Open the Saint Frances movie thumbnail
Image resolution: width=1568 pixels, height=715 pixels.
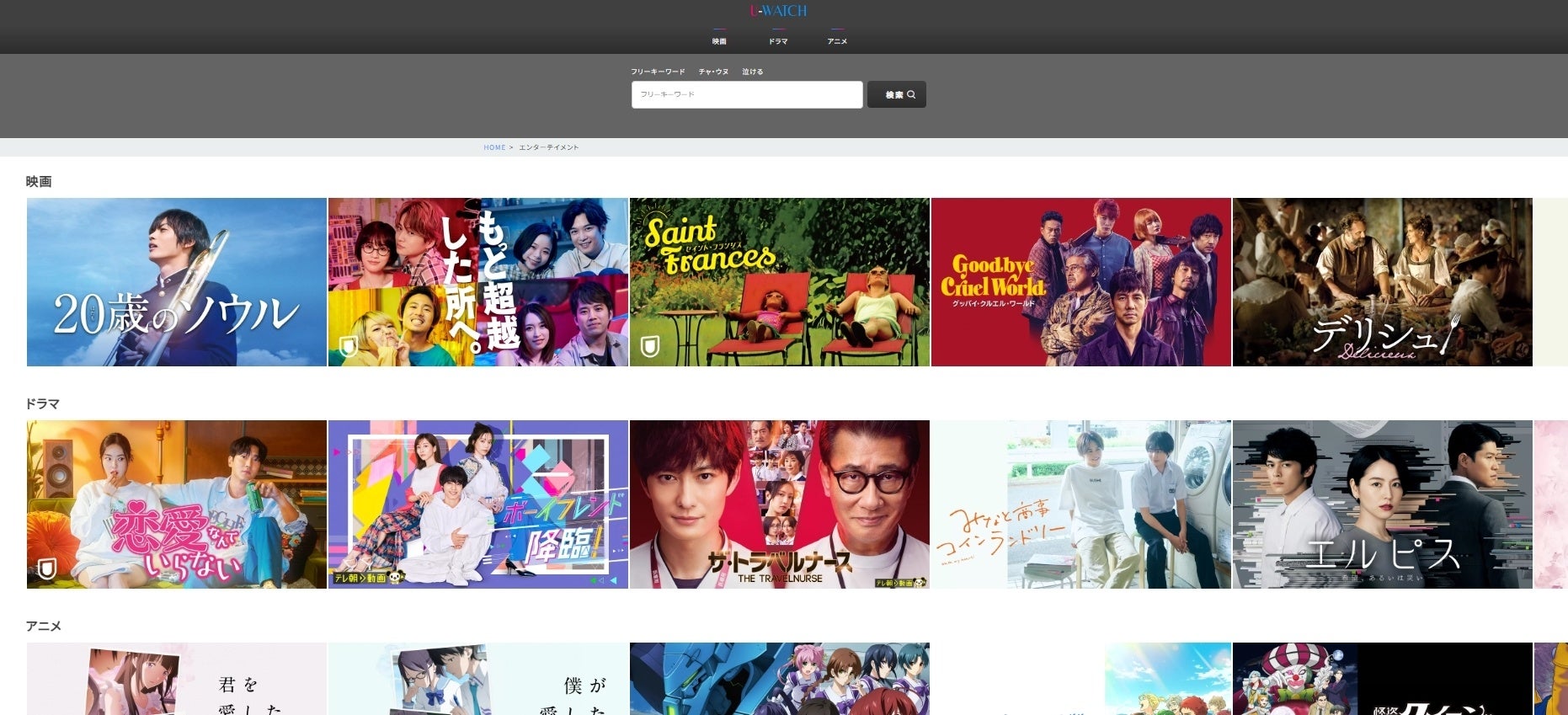[780, 282]
